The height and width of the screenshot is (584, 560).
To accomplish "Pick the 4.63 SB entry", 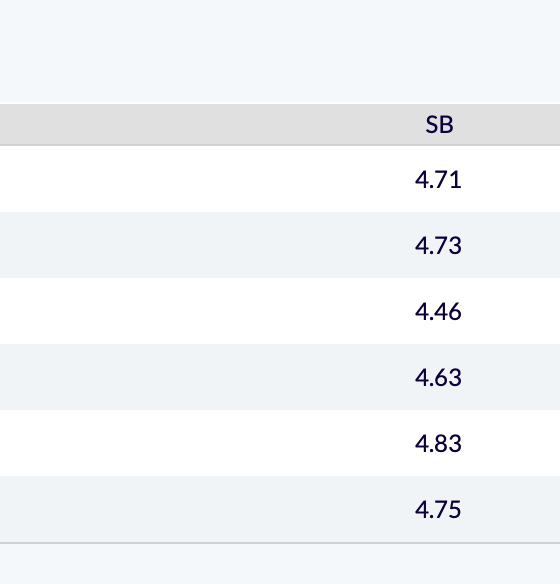I will pos(438,378).
